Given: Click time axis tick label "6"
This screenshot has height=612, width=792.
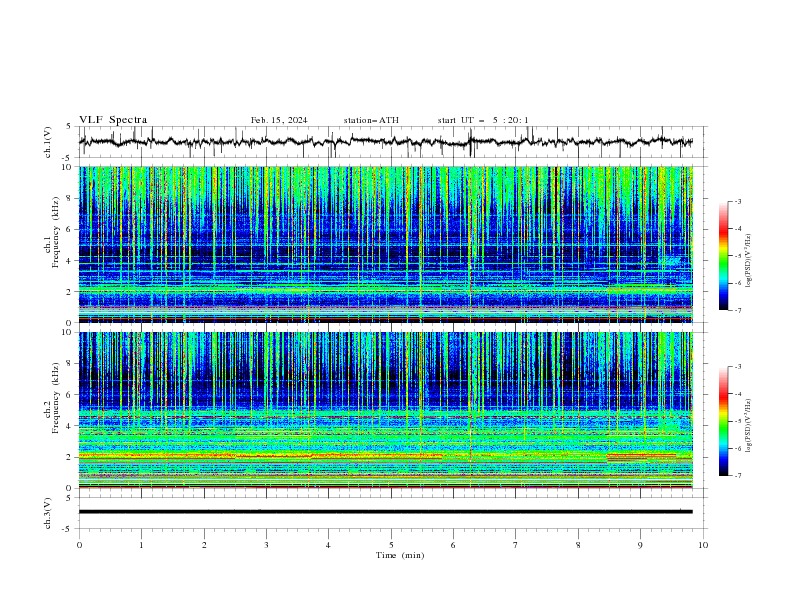Looking at the screenshot, I should [x=453, y=545].
